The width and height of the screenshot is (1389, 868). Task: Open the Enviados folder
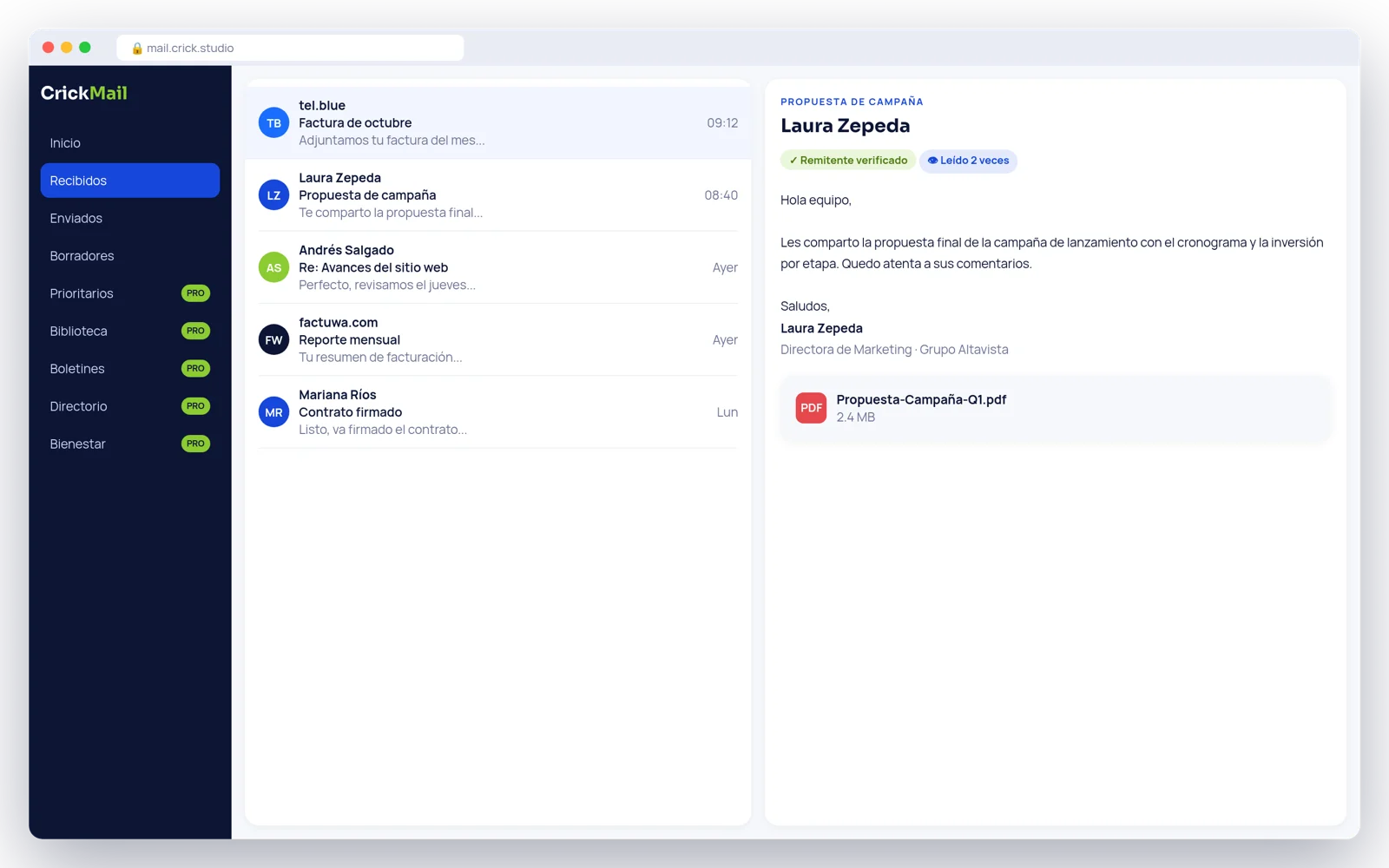pos(130,218)
